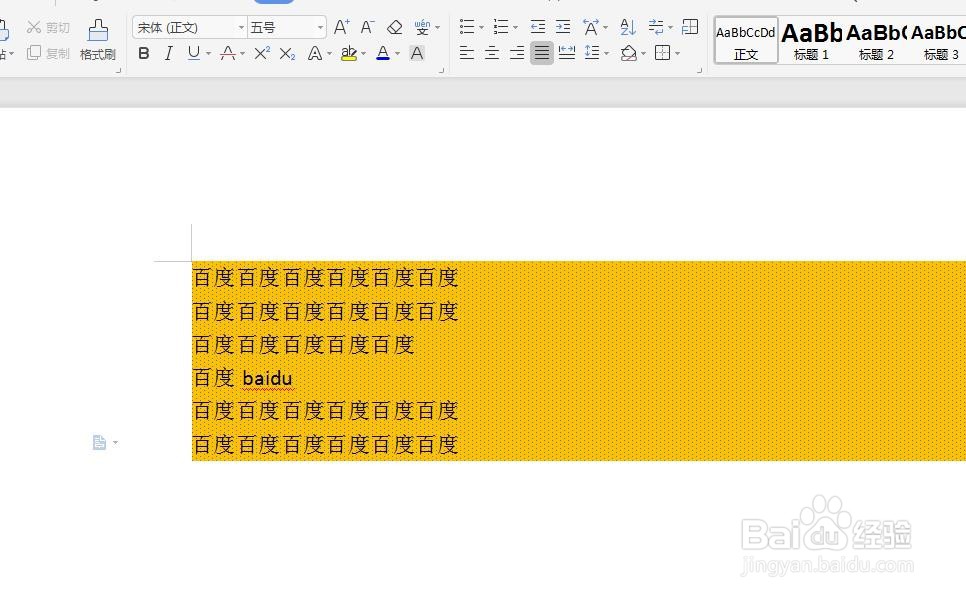
Task: Open font dialog launcher corner arrow
Action: pyautogui.click(x=442, y=71)
